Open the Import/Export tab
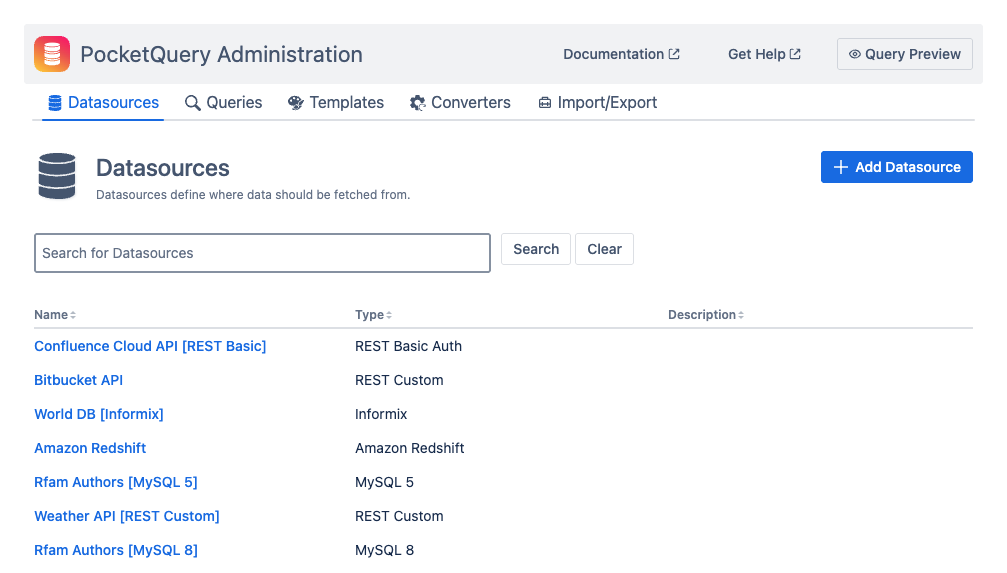 (597, 103)
